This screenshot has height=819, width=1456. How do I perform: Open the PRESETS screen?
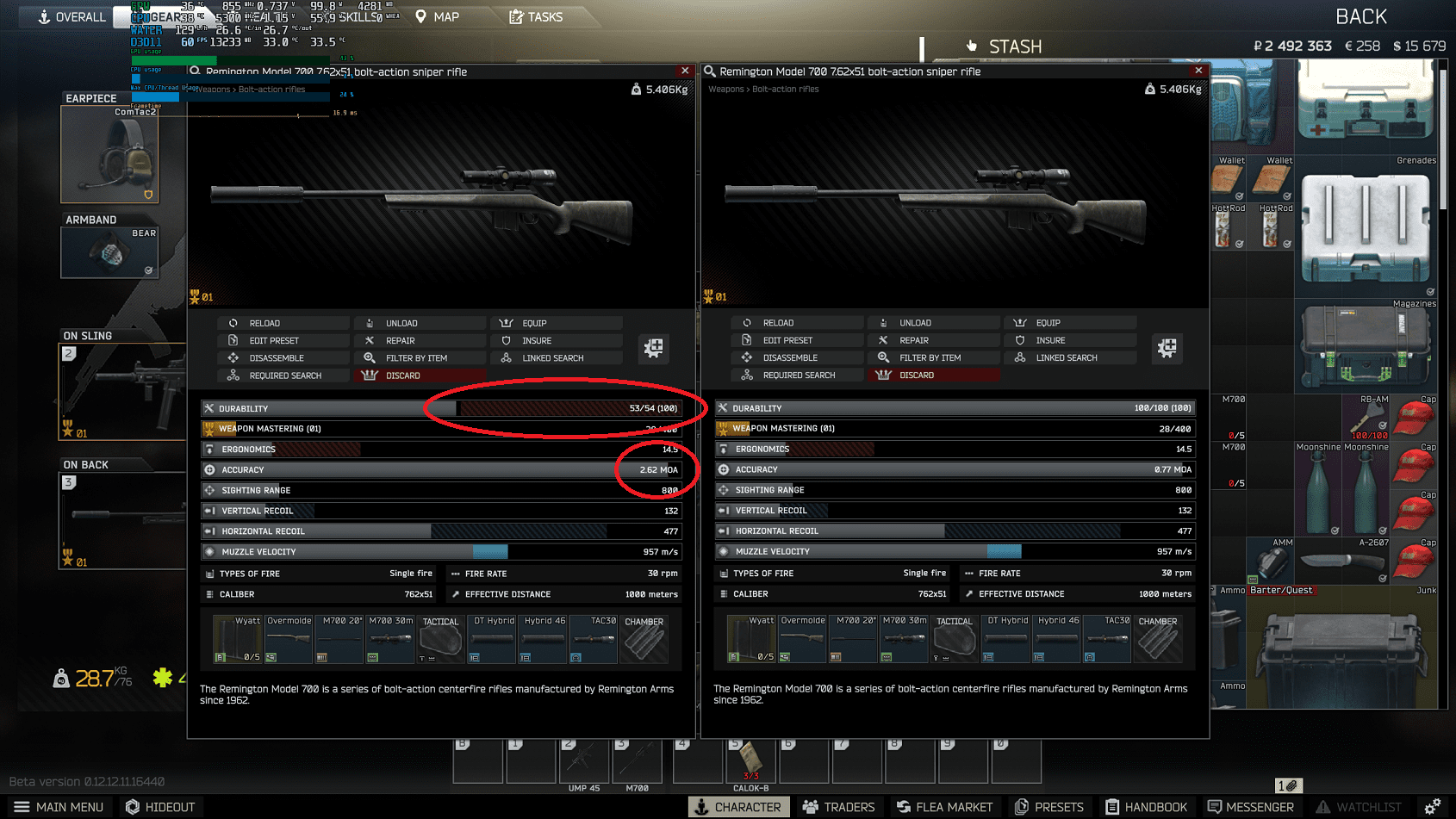coord(1049,807)
